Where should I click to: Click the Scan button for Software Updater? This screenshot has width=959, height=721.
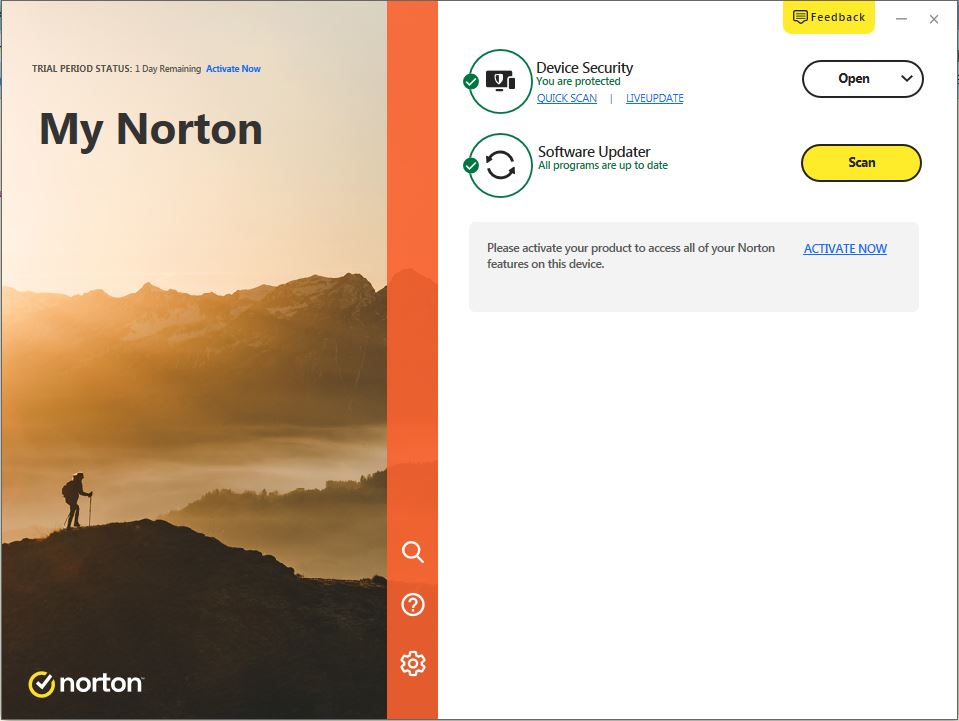861,163
